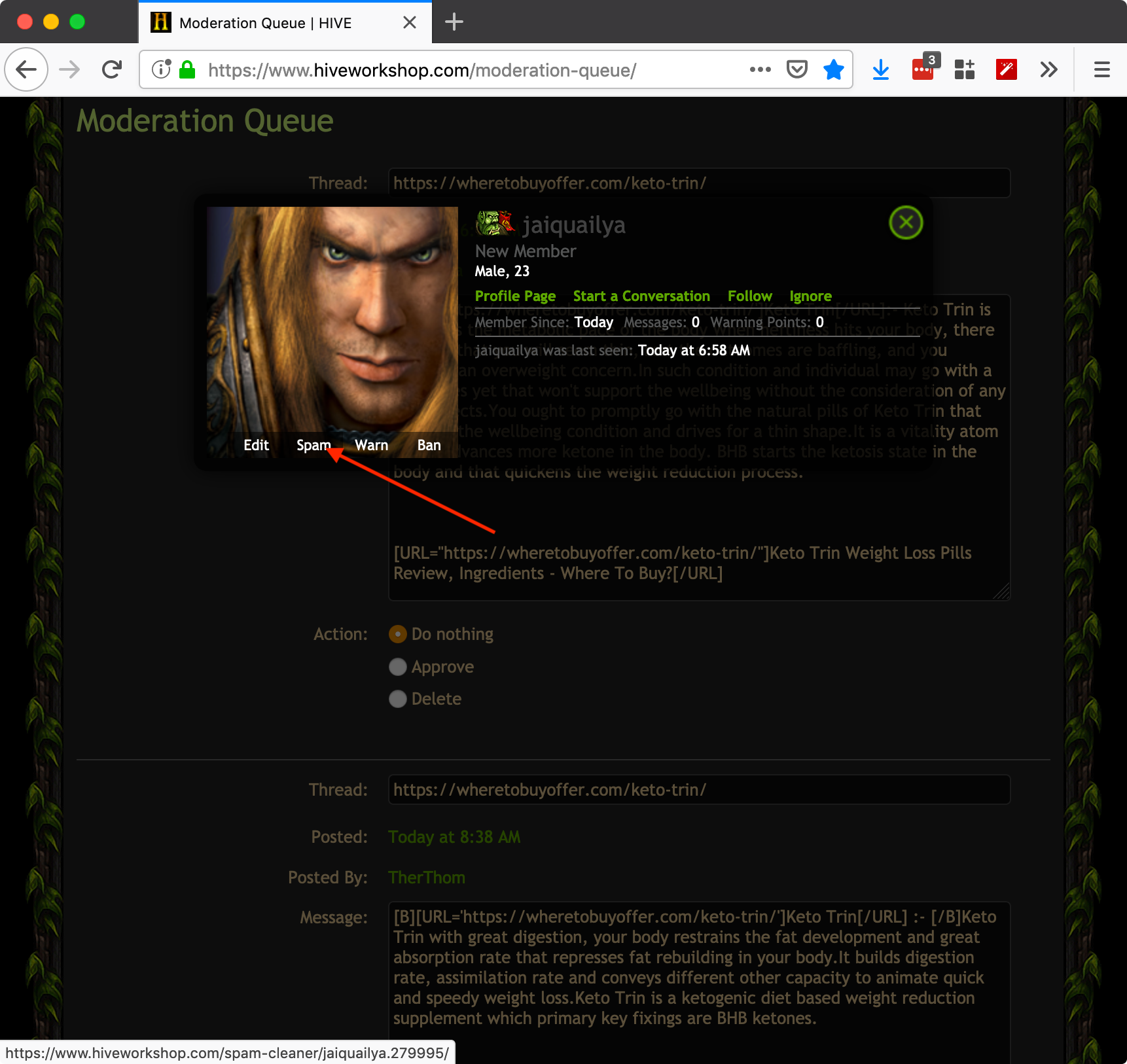1127x1064 pixels.
Task: Click the grid-plus extension icon
Action: pyautogui.click(x=965, y=69)
